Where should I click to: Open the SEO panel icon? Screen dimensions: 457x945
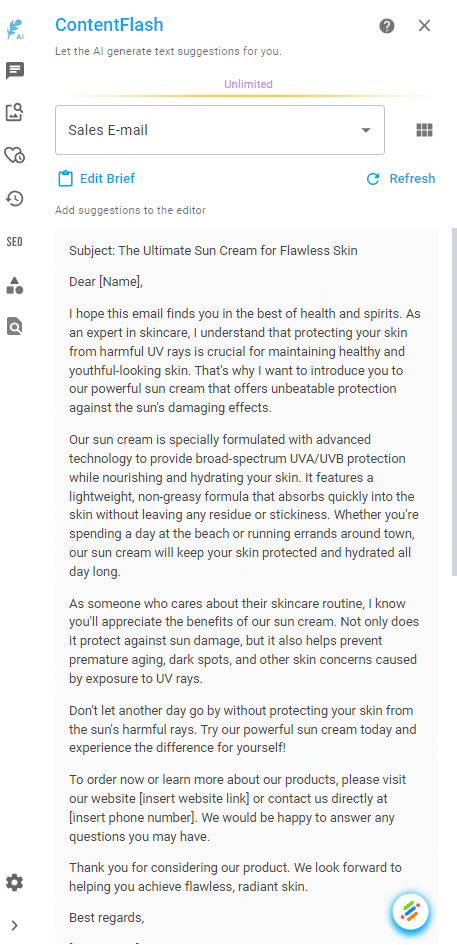14,242
